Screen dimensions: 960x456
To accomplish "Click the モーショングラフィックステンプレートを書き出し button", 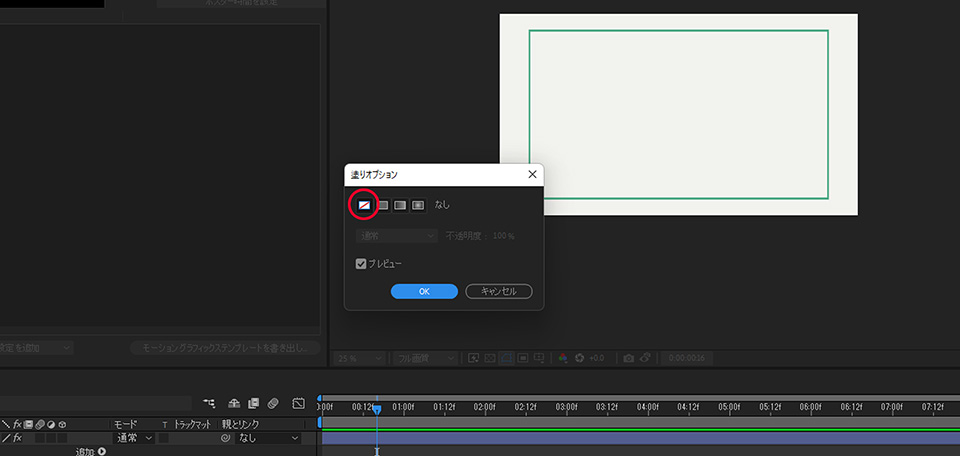I will [x=225, y=348].
